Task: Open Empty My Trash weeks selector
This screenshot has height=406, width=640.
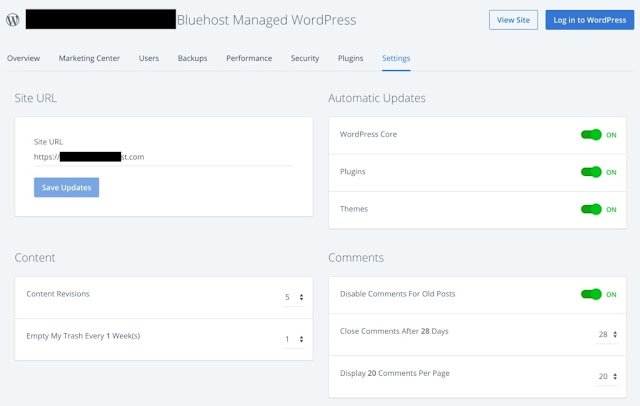Action: tap(294, 339)
